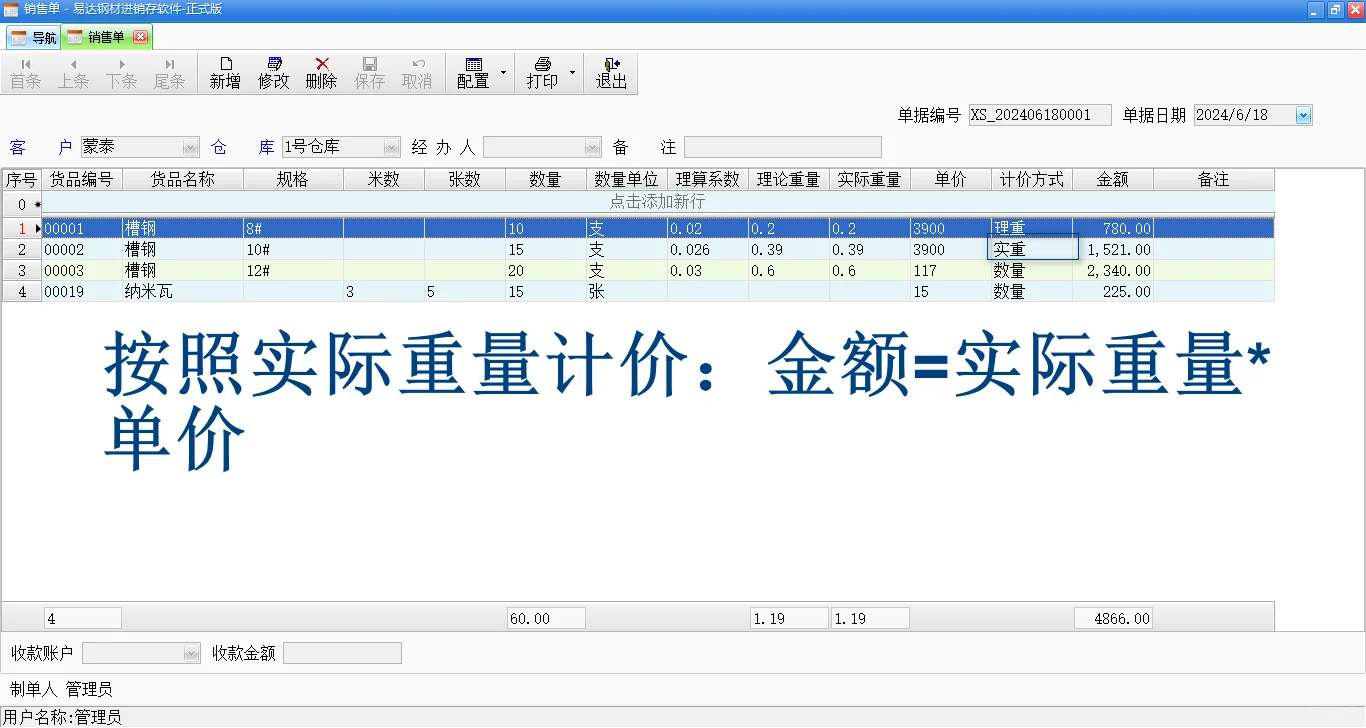Click the 新增 icon to add a record
Viewport: 1366px width, 728px height.
click(224, 72)
